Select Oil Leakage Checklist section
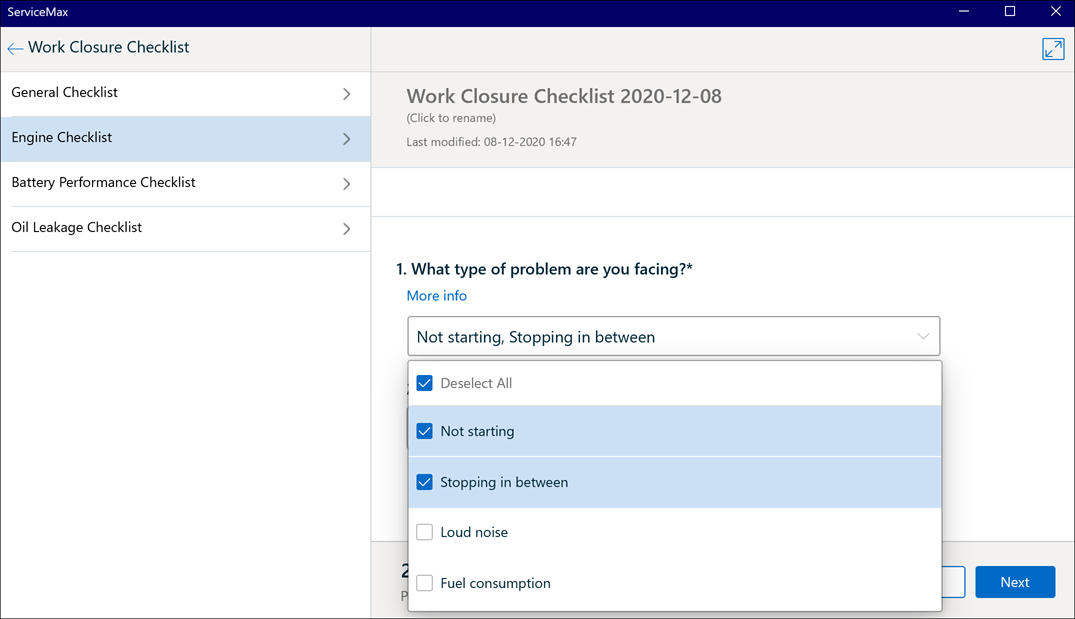Image resolution: width=1075 pixels, height=619 pixels. pyautogui.click(x=186, y=229)
